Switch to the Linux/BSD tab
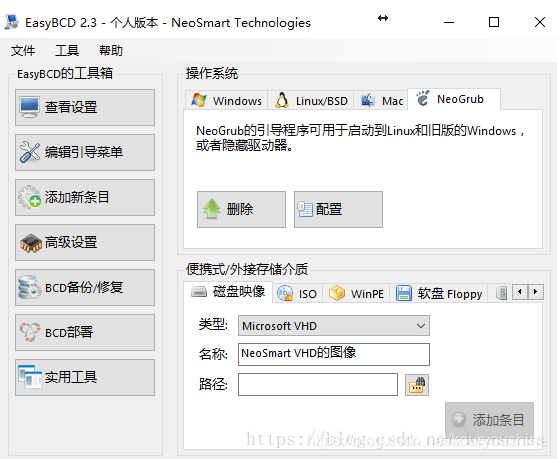The height and width of the screenshot is (459, 557). pyautogui.click(x=311, y=101)
